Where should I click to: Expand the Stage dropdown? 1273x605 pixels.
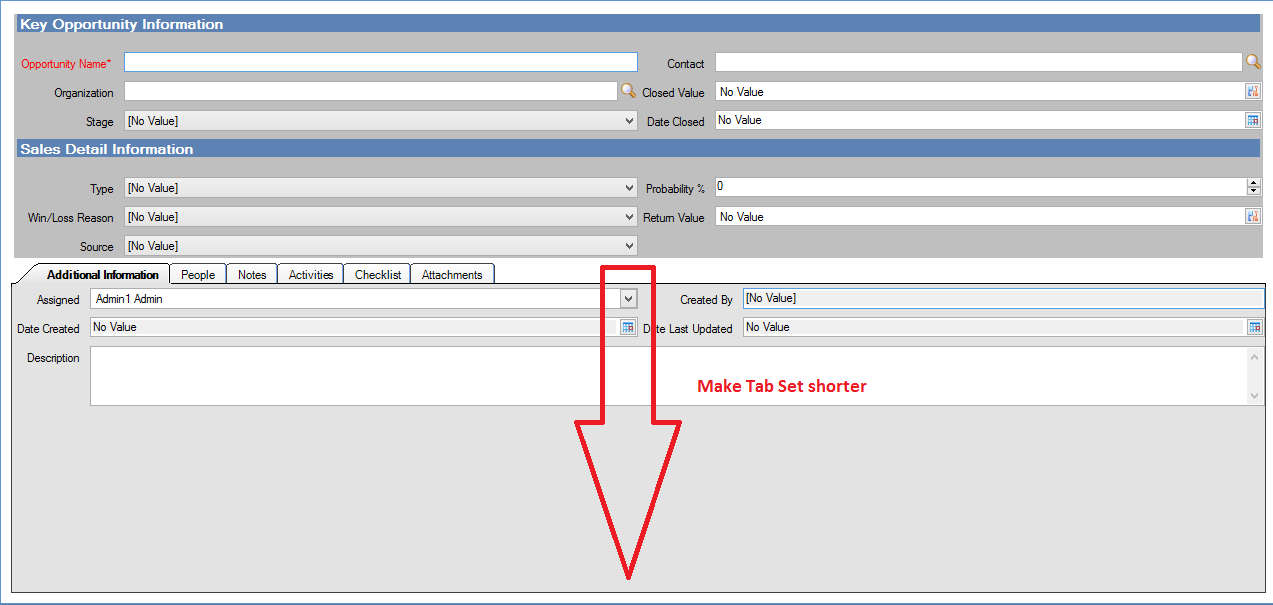(x=629, y=121)
